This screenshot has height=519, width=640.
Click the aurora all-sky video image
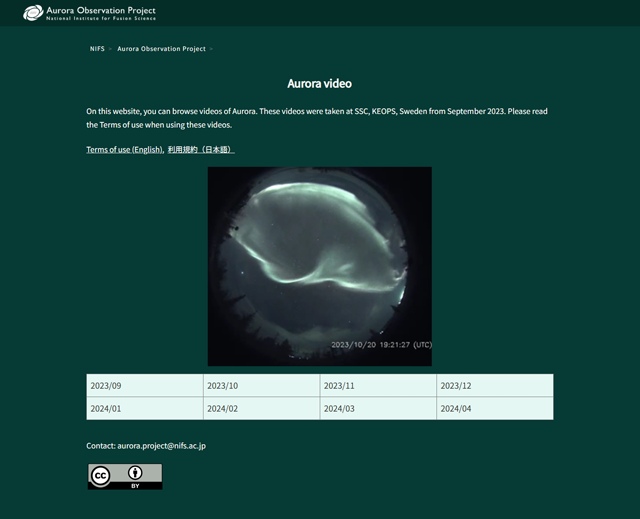pos(320,266)
